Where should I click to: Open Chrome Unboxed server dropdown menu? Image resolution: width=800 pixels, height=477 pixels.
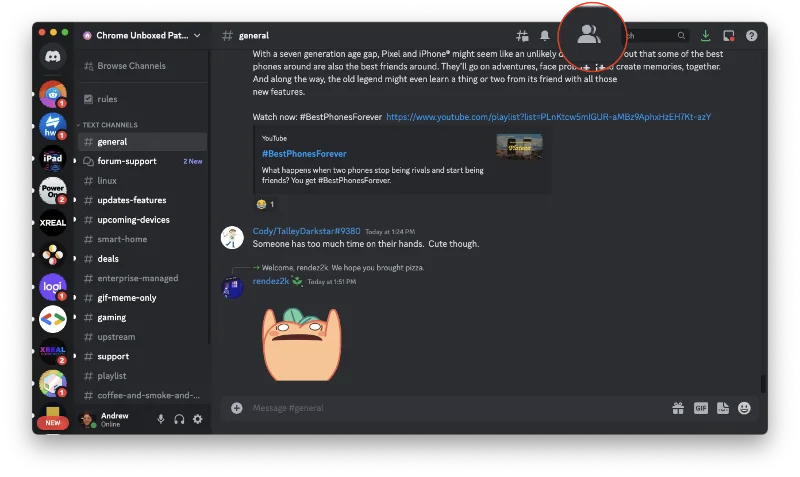pyautogui.click(x=142, y=35)
